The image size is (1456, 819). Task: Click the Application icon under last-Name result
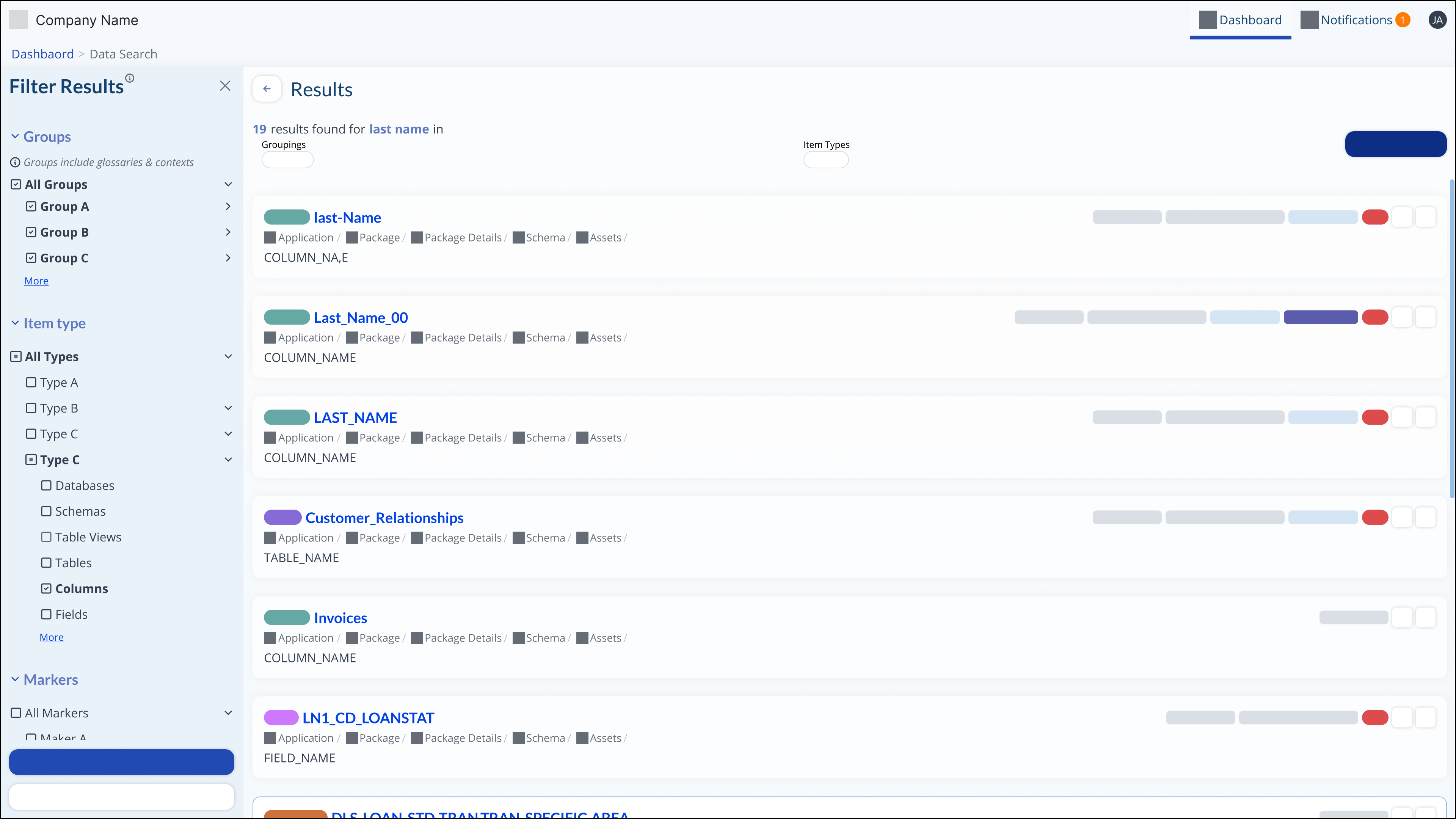point(270,237)
